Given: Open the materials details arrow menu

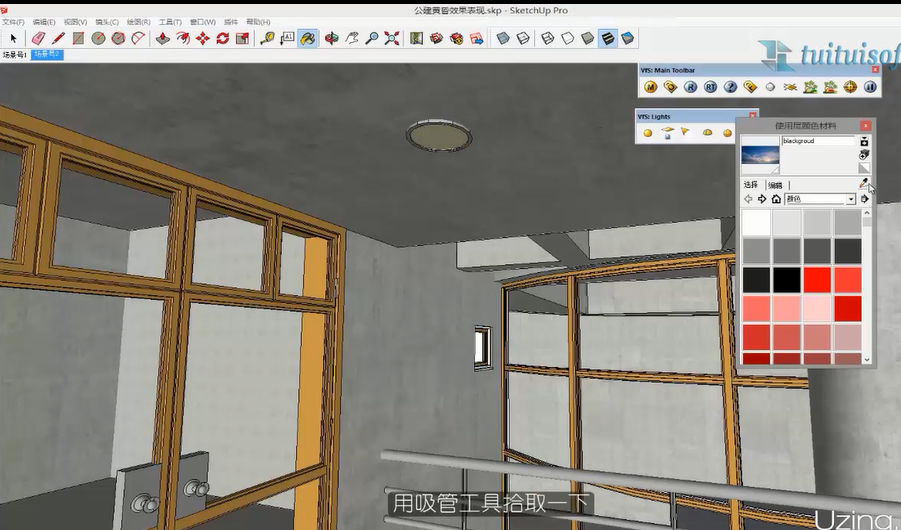Looking at the screenshot, I should pos(865,199).
